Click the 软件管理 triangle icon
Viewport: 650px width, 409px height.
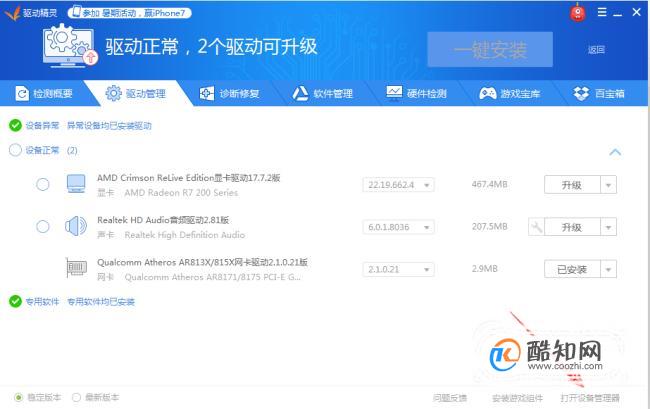coord(300,93)
